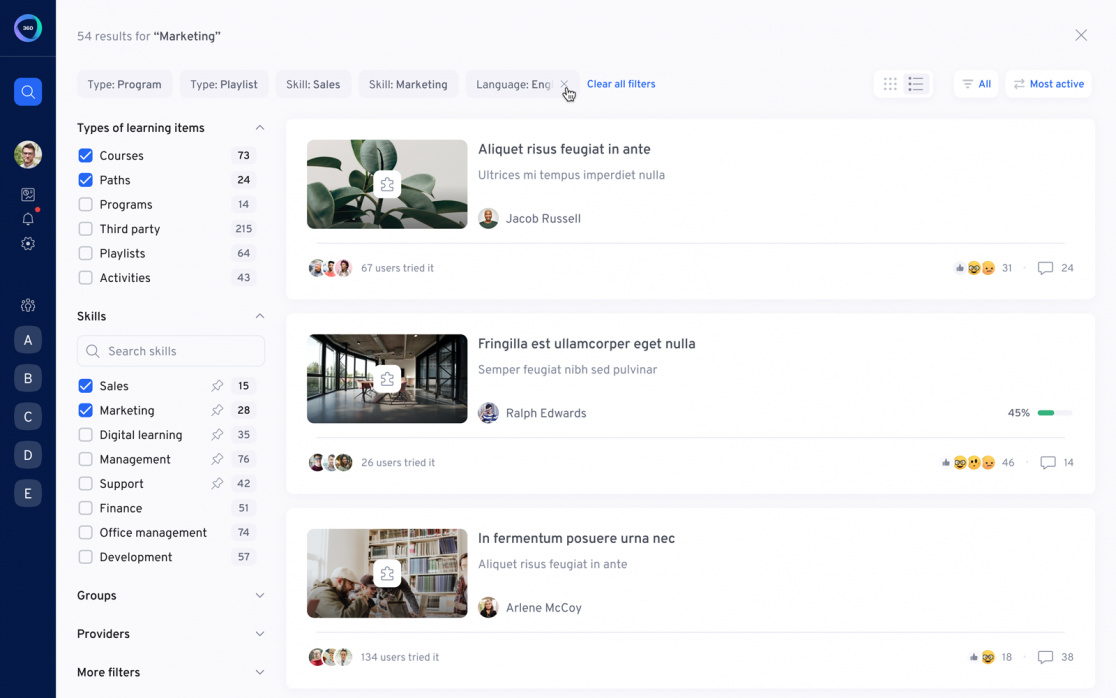The image size is (1116, 698).
Task: Switch to grid view layout
Action: (x=890, y=85)
